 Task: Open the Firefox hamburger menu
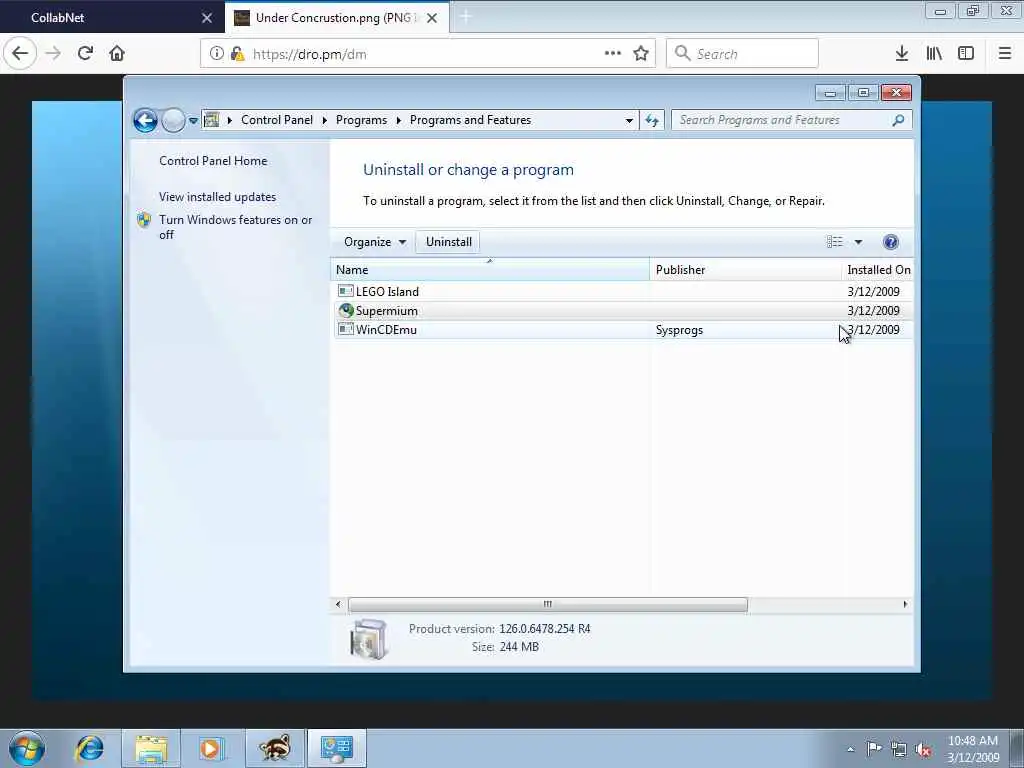pos(1005,54)
